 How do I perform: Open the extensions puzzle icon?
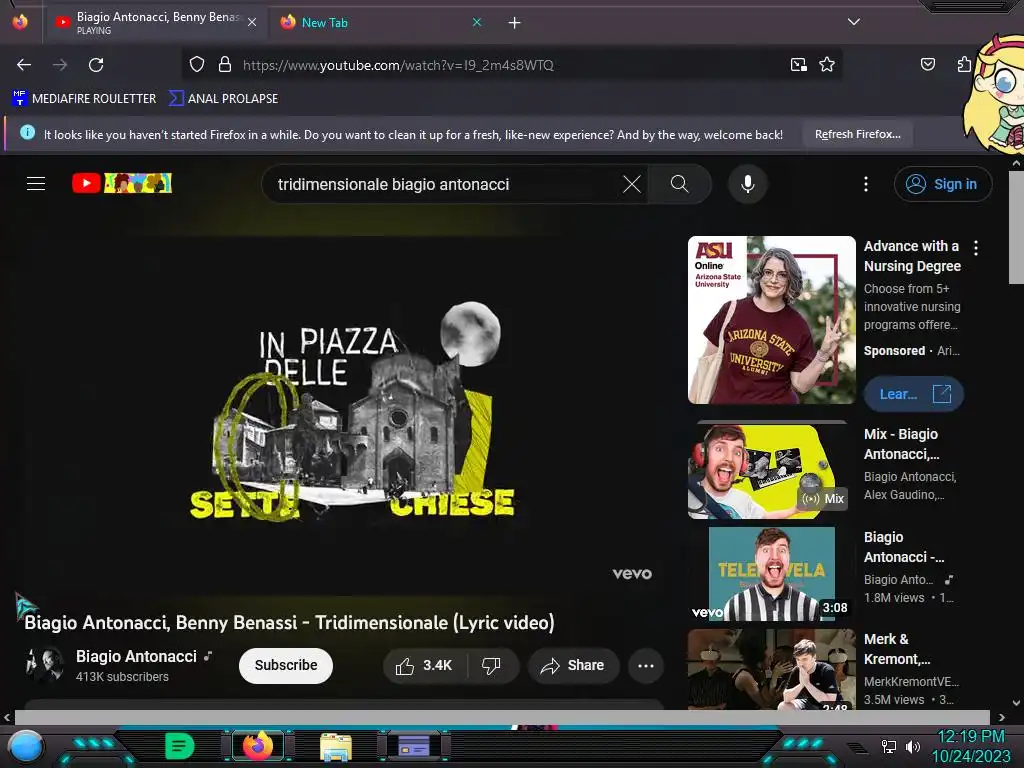coord(964,64)
